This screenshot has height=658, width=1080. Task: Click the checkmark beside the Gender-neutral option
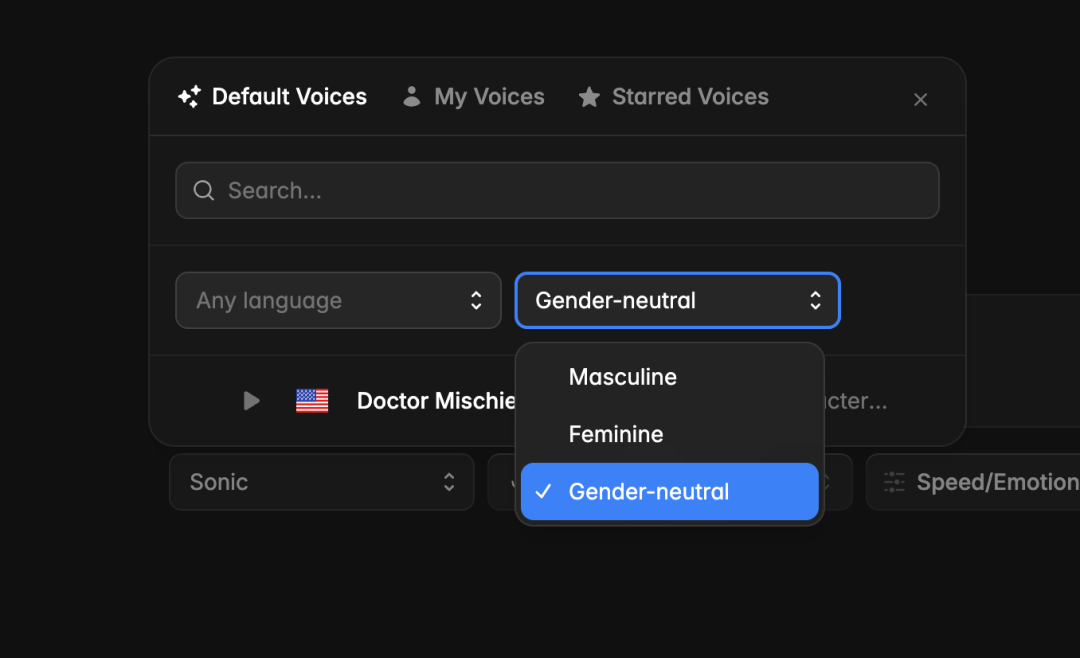coord(544,492)
